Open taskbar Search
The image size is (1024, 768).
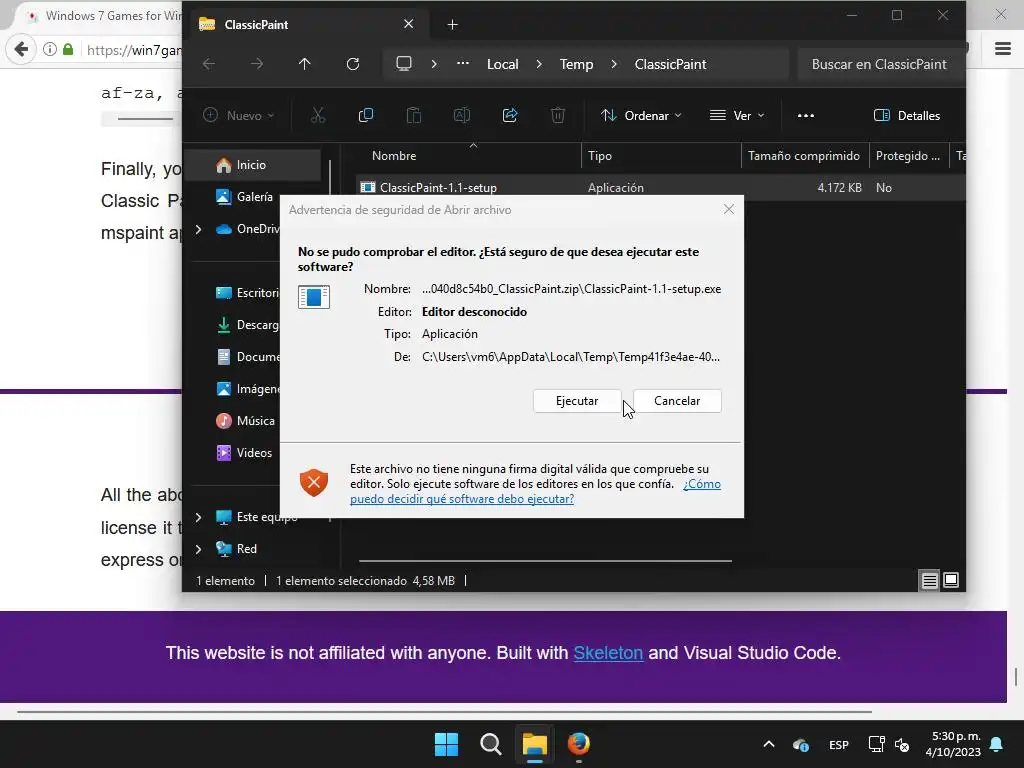[x=490, y=744]
